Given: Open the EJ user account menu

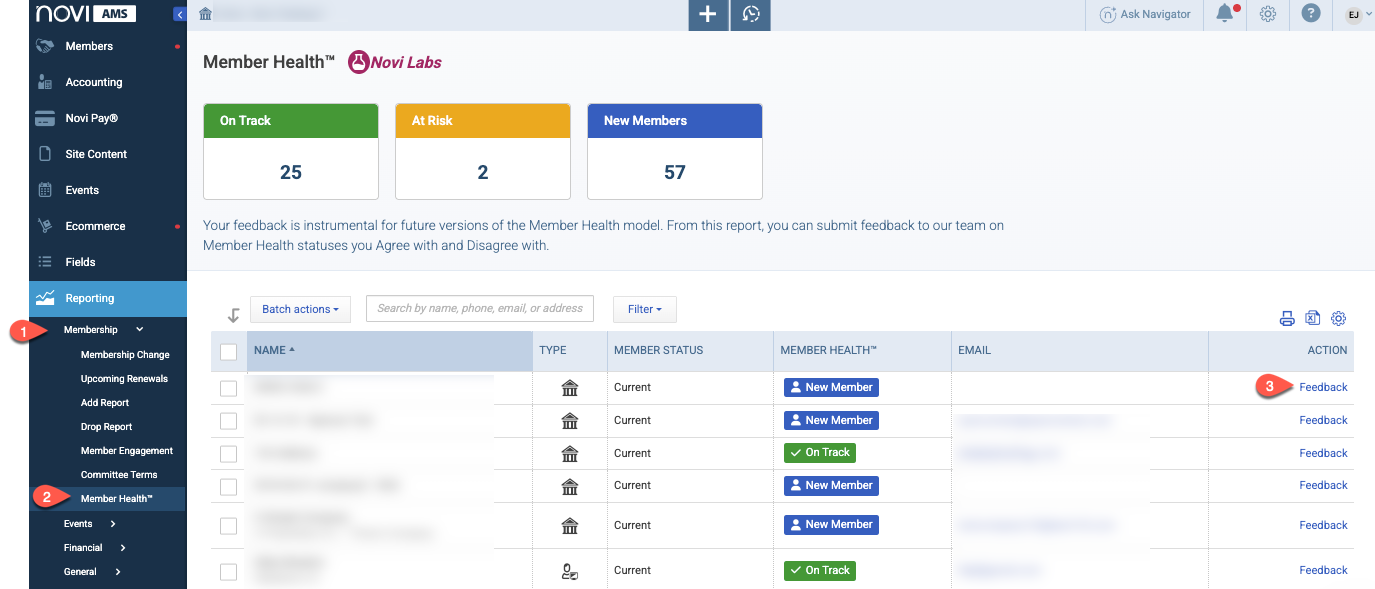Looking at the screenshot, I should tap(1358, 14).
